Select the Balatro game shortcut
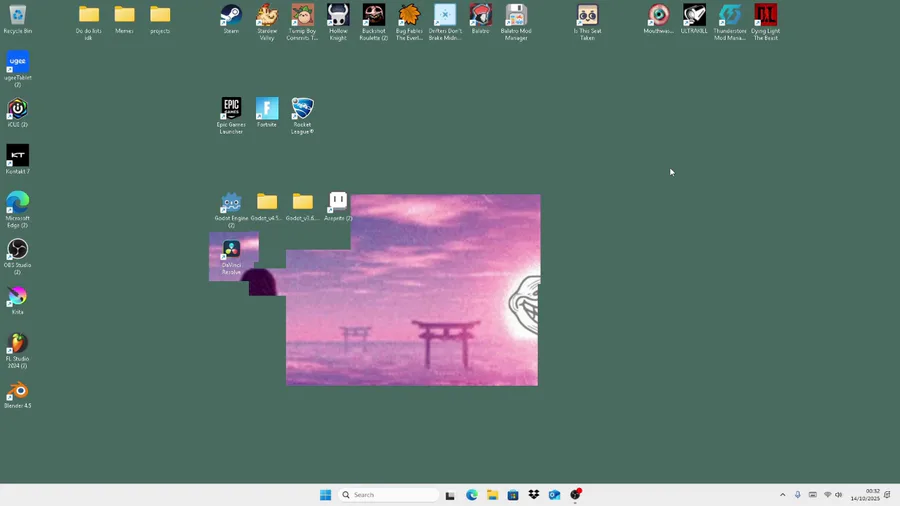 (480, 19)
